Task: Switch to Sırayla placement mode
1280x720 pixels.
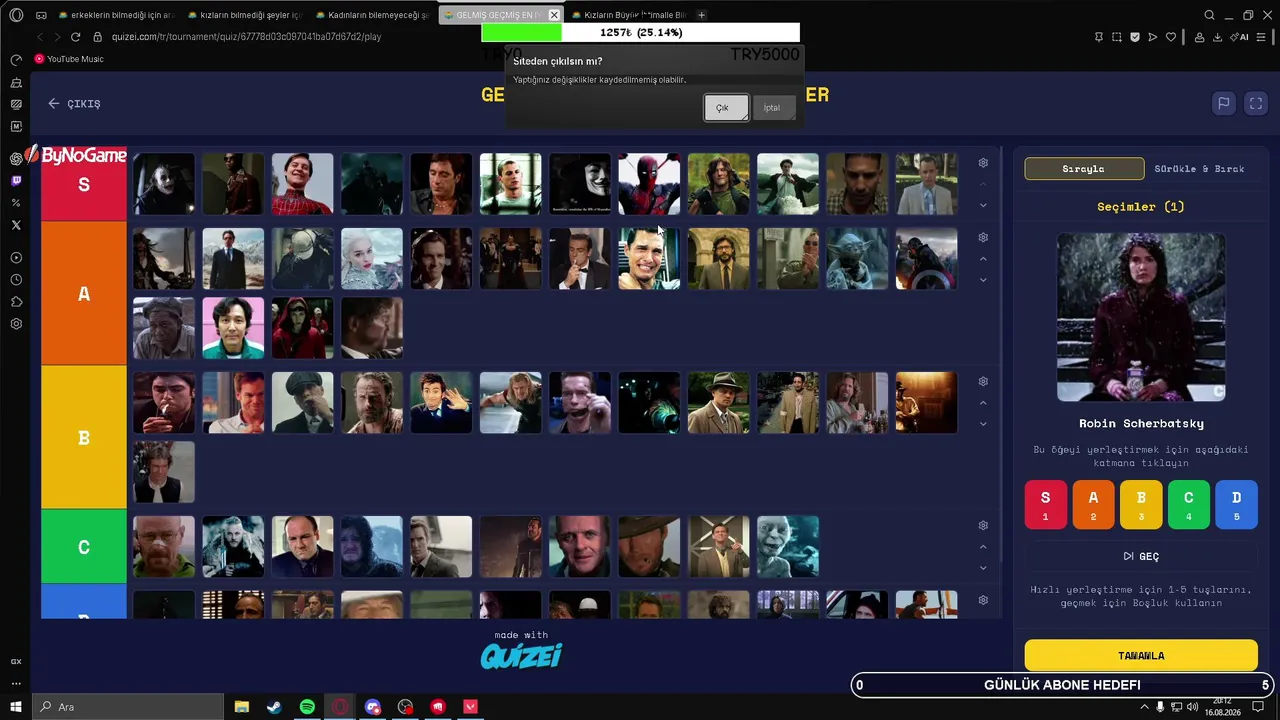Action: (x=1084, y=169)
